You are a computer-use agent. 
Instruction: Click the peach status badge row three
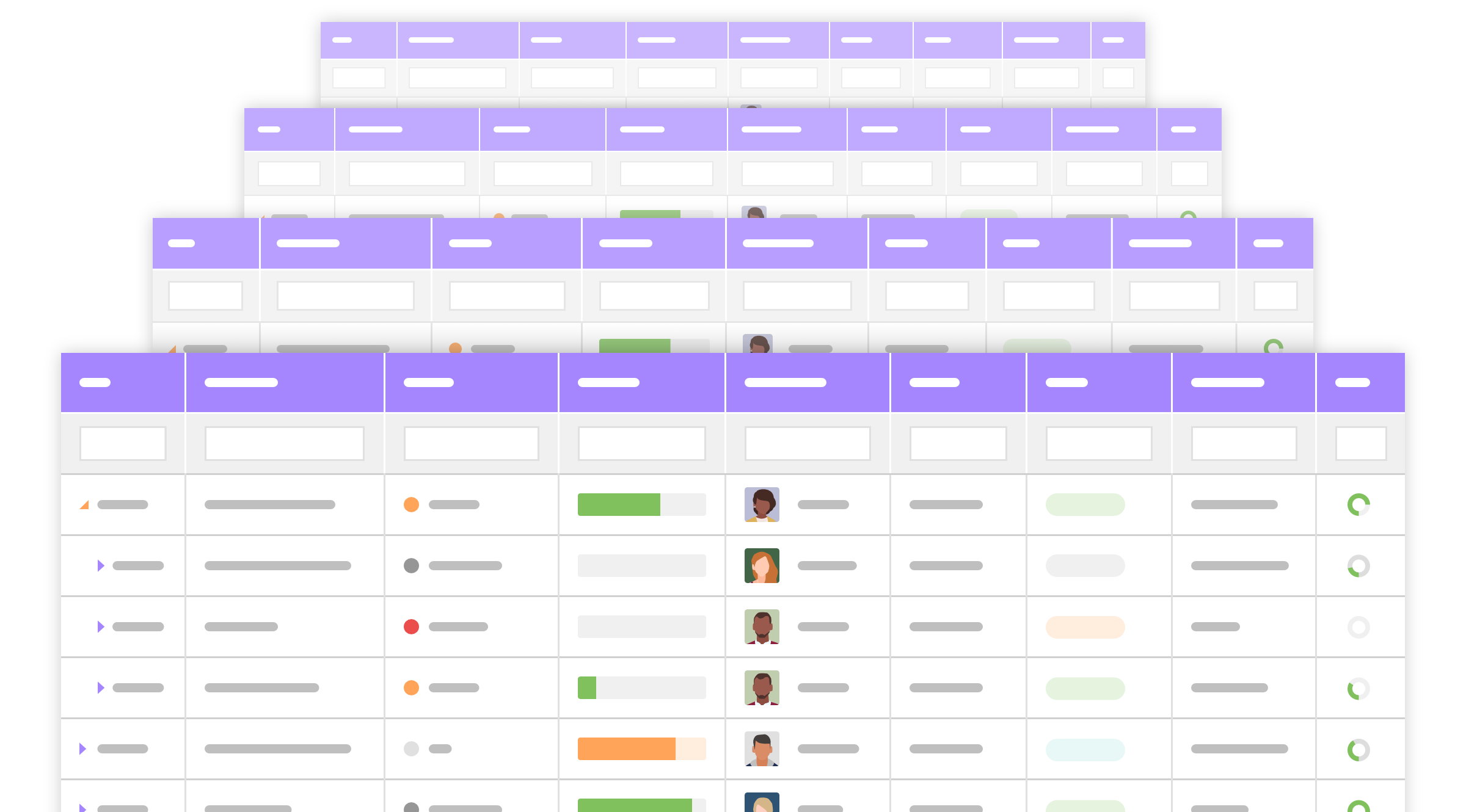point(1084,627)
